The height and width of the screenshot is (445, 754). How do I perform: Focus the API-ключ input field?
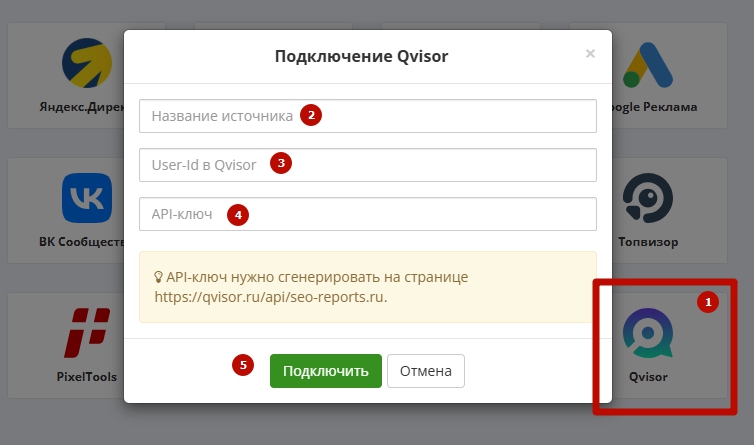[368, 214]
